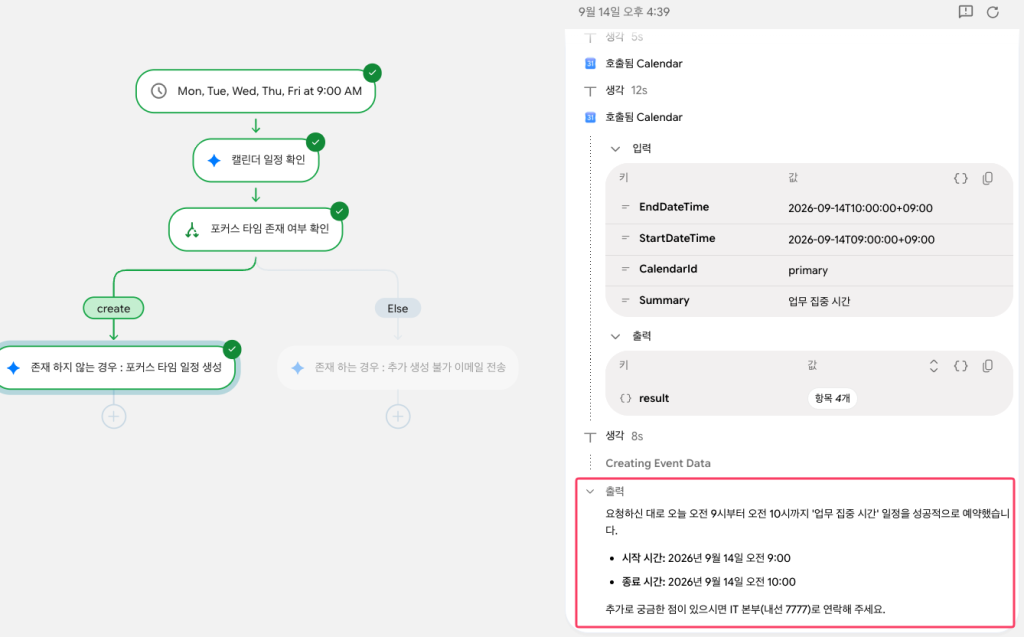Select value 2026-09-14T09:00:00+09:00

click(861, 240)
